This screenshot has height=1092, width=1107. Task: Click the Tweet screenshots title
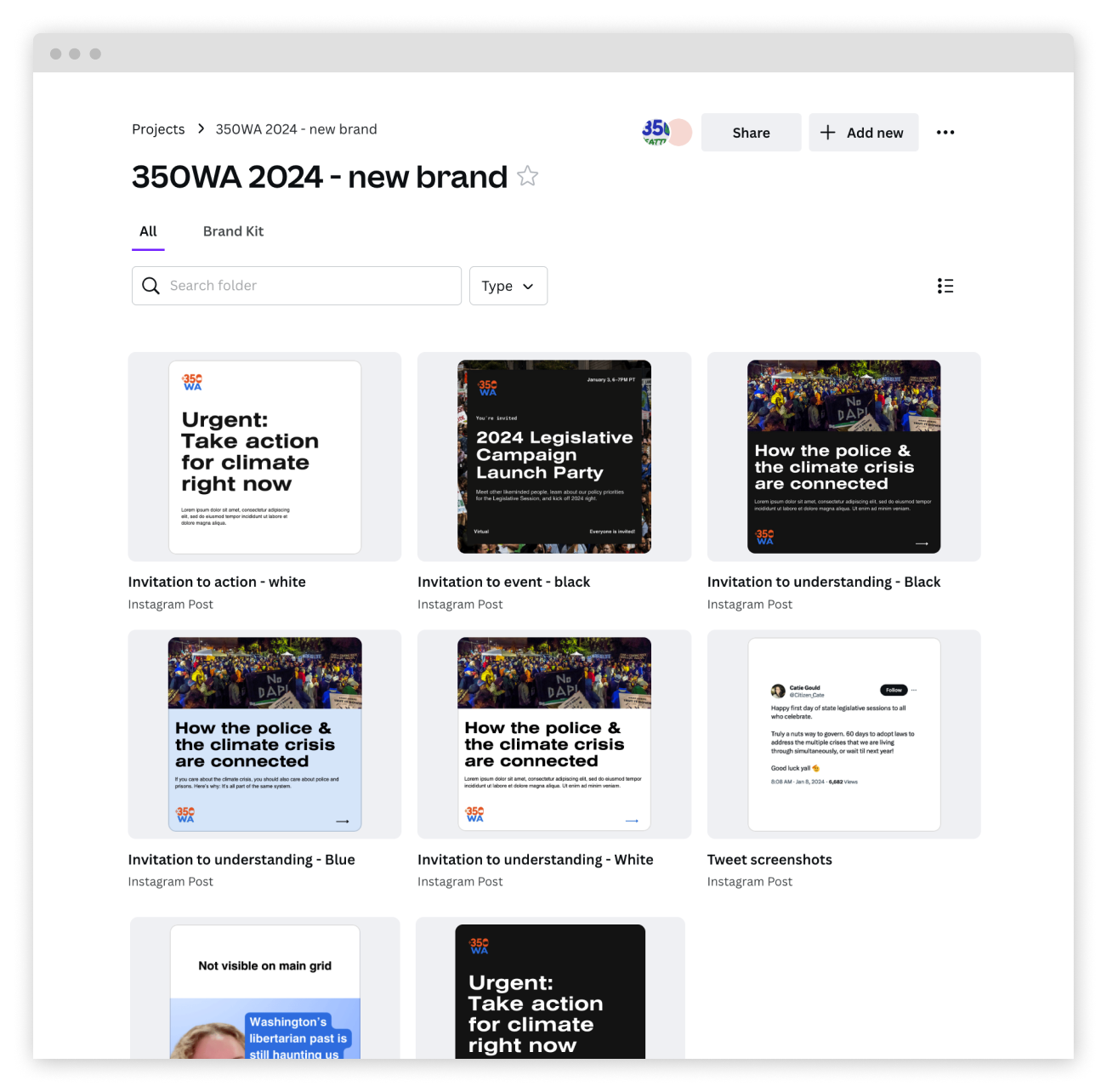click(769, 860)
